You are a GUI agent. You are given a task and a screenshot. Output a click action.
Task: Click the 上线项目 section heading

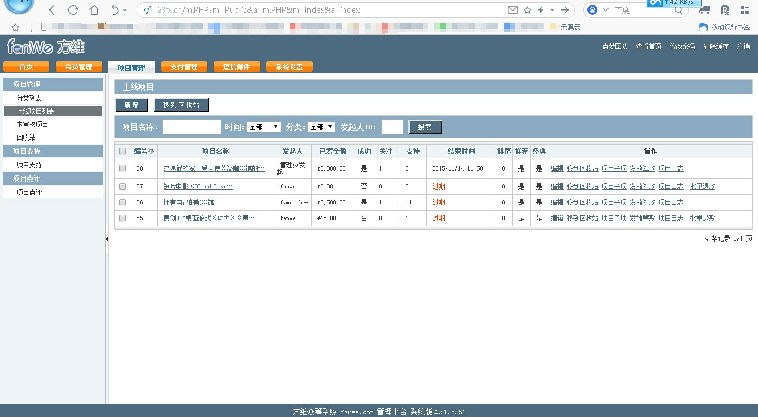[x=138, y=87]
